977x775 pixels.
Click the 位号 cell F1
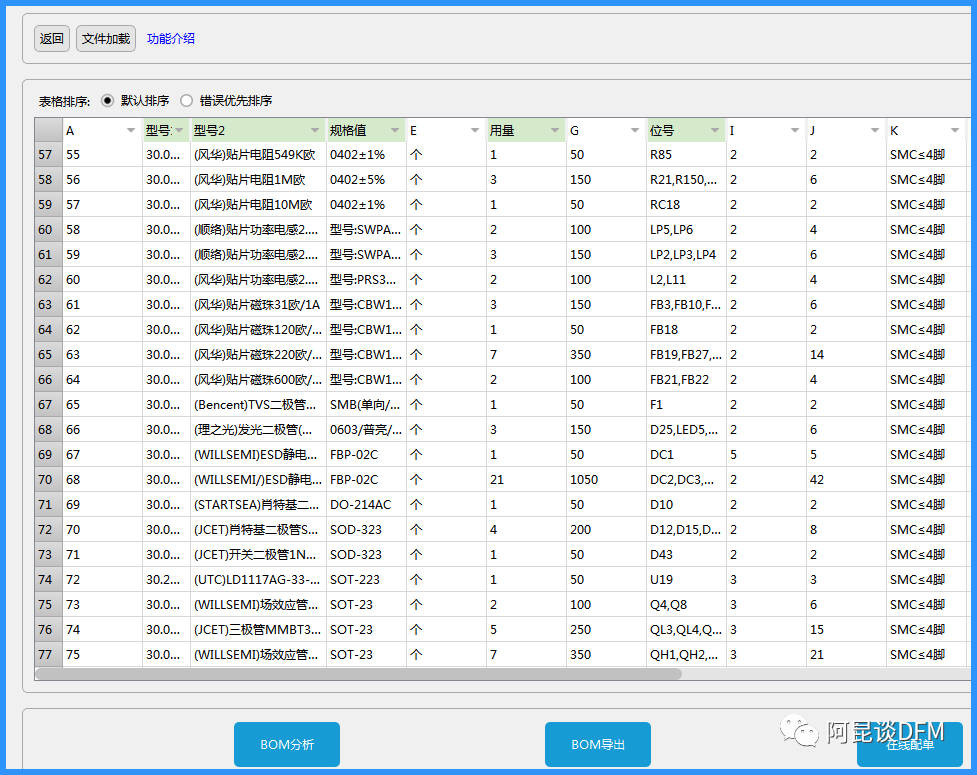click(x=686, y=404)
